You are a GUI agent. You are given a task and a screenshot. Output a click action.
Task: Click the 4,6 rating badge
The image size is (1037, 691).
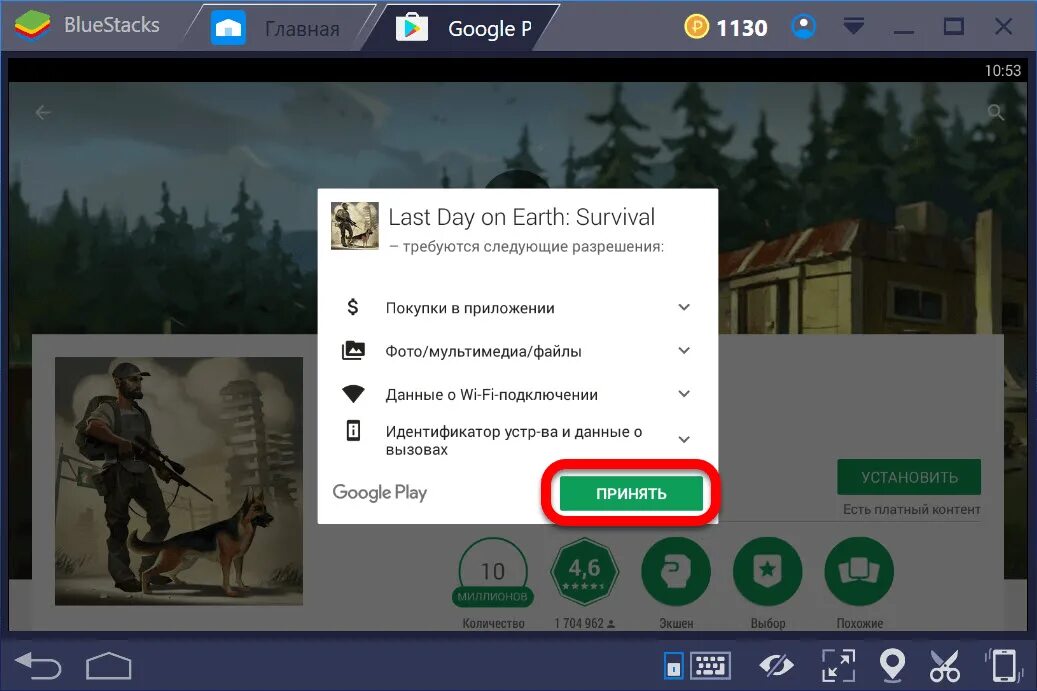(x=584, y=572)
